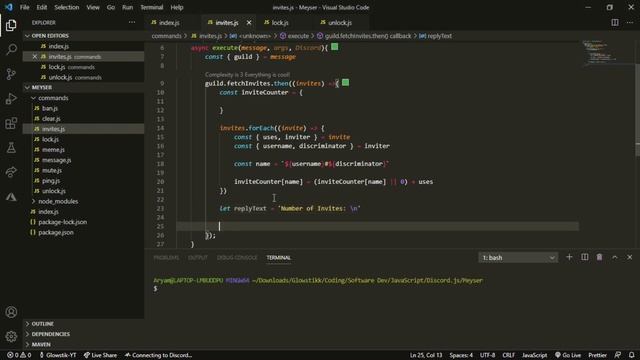Collapse the MEYSER folder section
Viewport: 640px width, 360px height.
(x=83, y=87)
